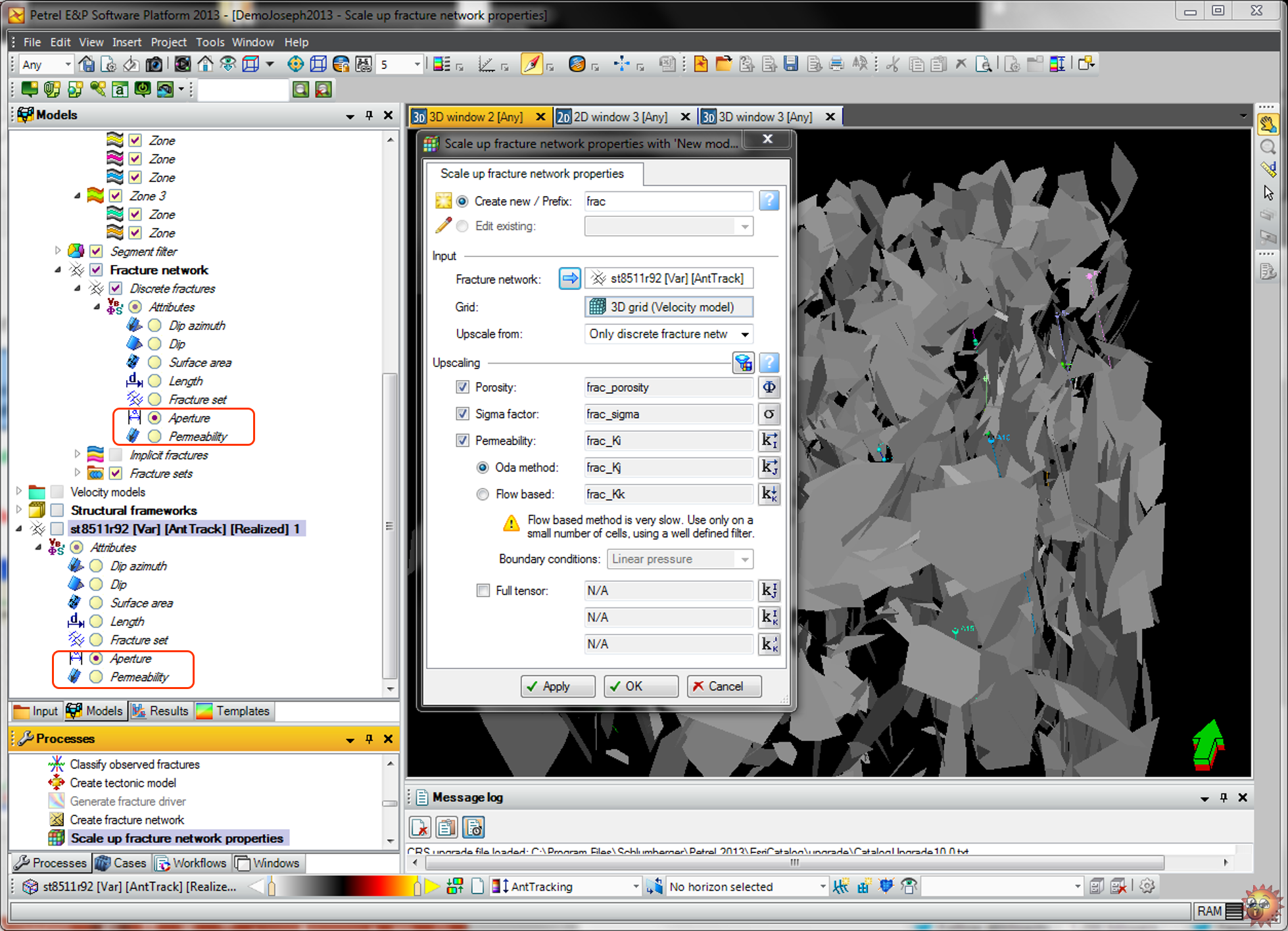
Task: Select the arrow pointer tool in right toolbar
Action: (x=1268, y=193)
